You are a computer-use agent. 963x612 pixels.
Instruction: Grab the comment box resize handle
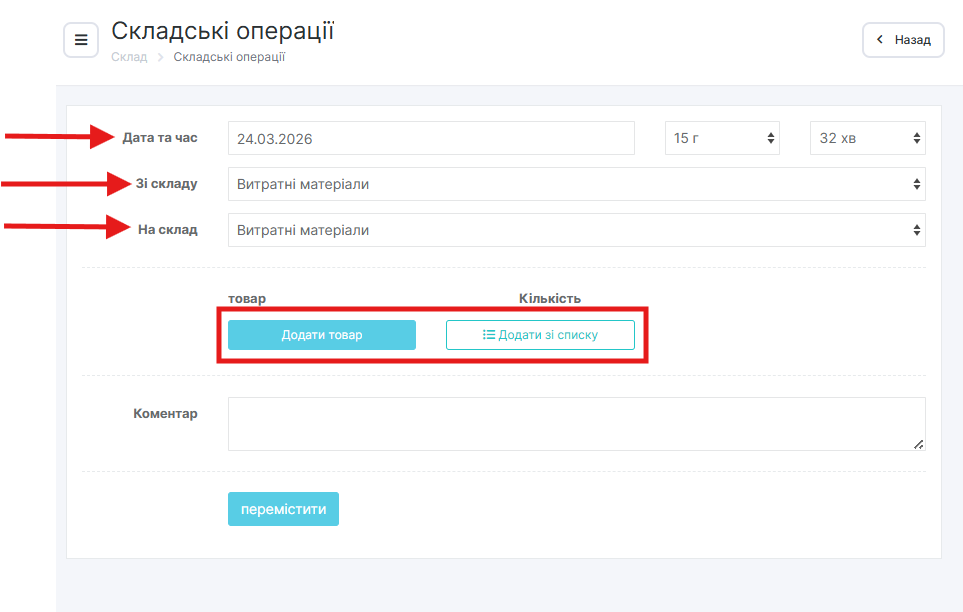(x=918, y=444)
